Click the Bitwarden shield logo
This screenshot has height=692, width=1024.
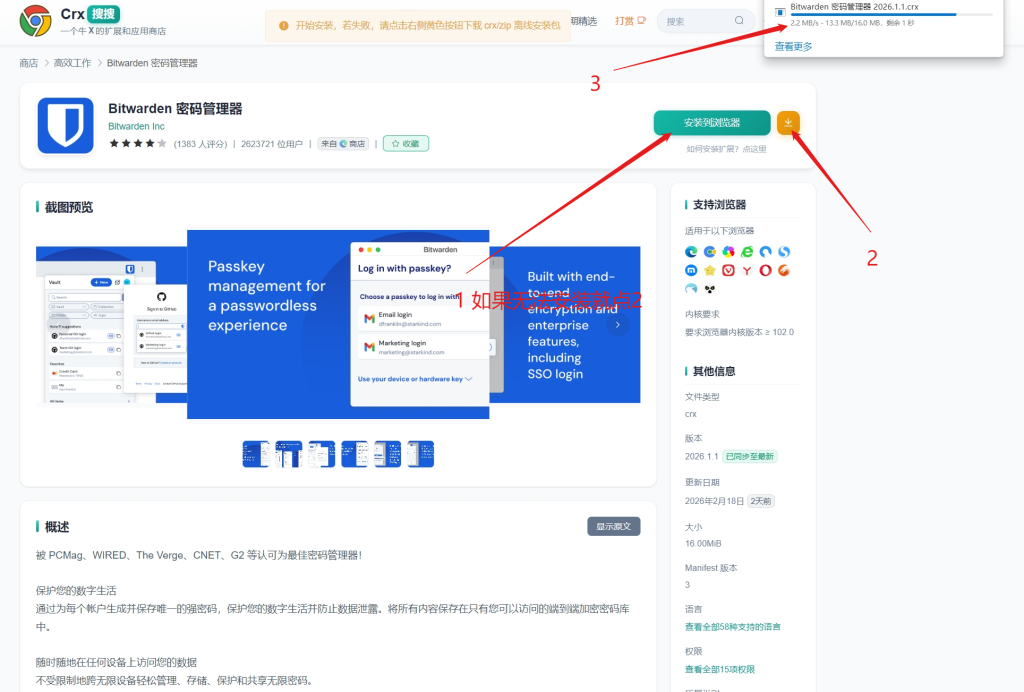click(x=66, y=126)
